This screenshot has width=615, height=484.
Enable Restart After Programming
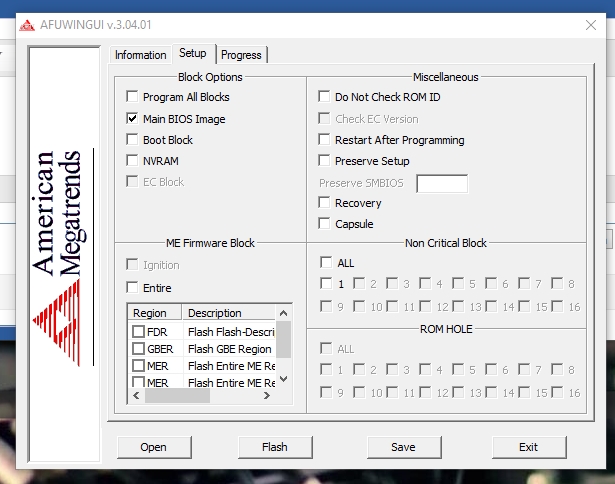[324, 139]
